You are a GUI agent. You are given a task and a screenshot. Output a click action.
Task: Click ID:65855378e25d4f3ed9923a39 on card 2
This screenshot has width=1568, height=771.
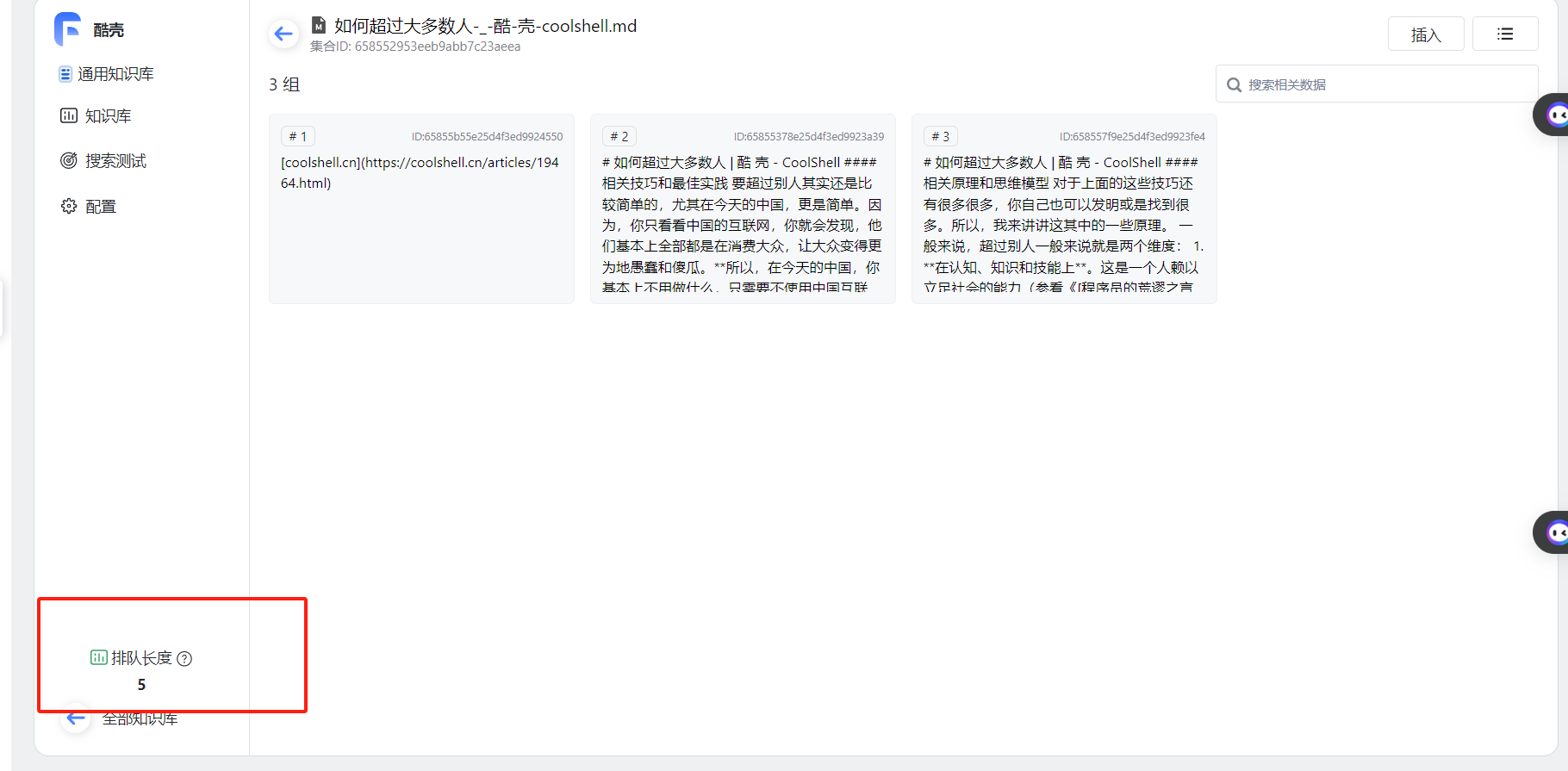809,137
